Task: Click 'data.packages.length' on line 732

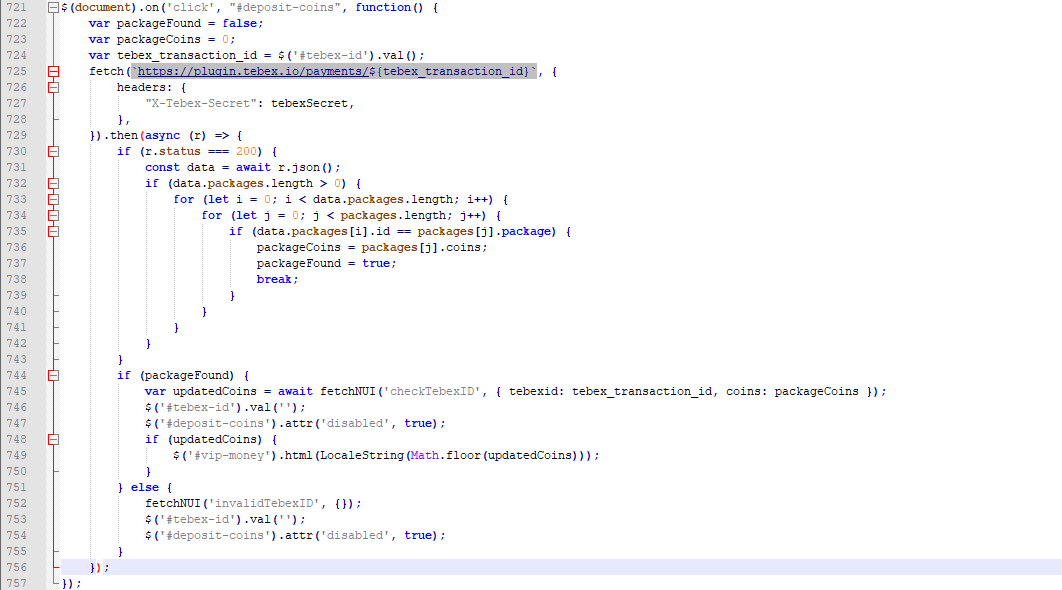Action: coord(243,184)
